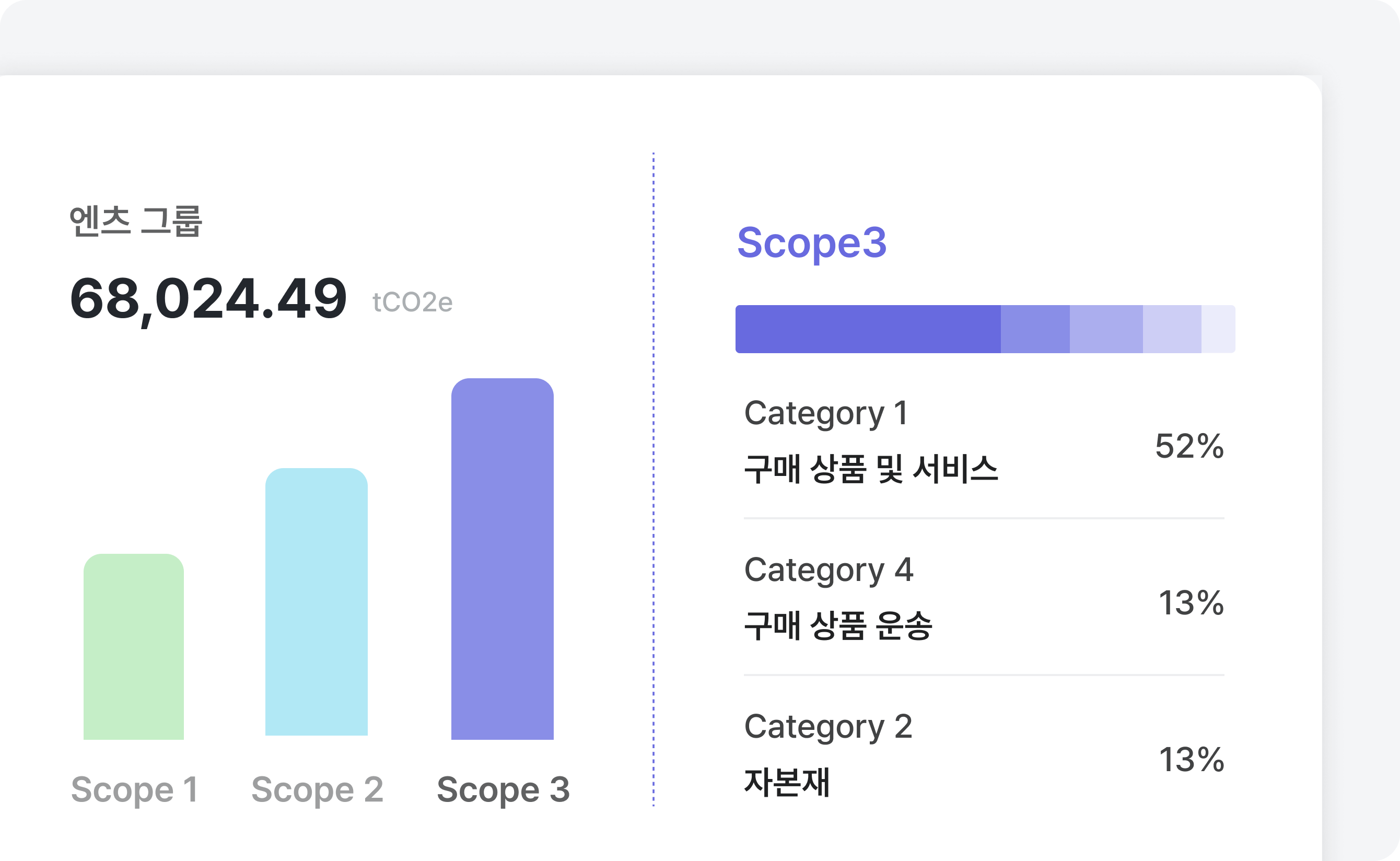The width and height of the screenshot is (1400, 861).
Task: Click the Scope3 heading
Action: pyautogui.click(x=811, y=242)
